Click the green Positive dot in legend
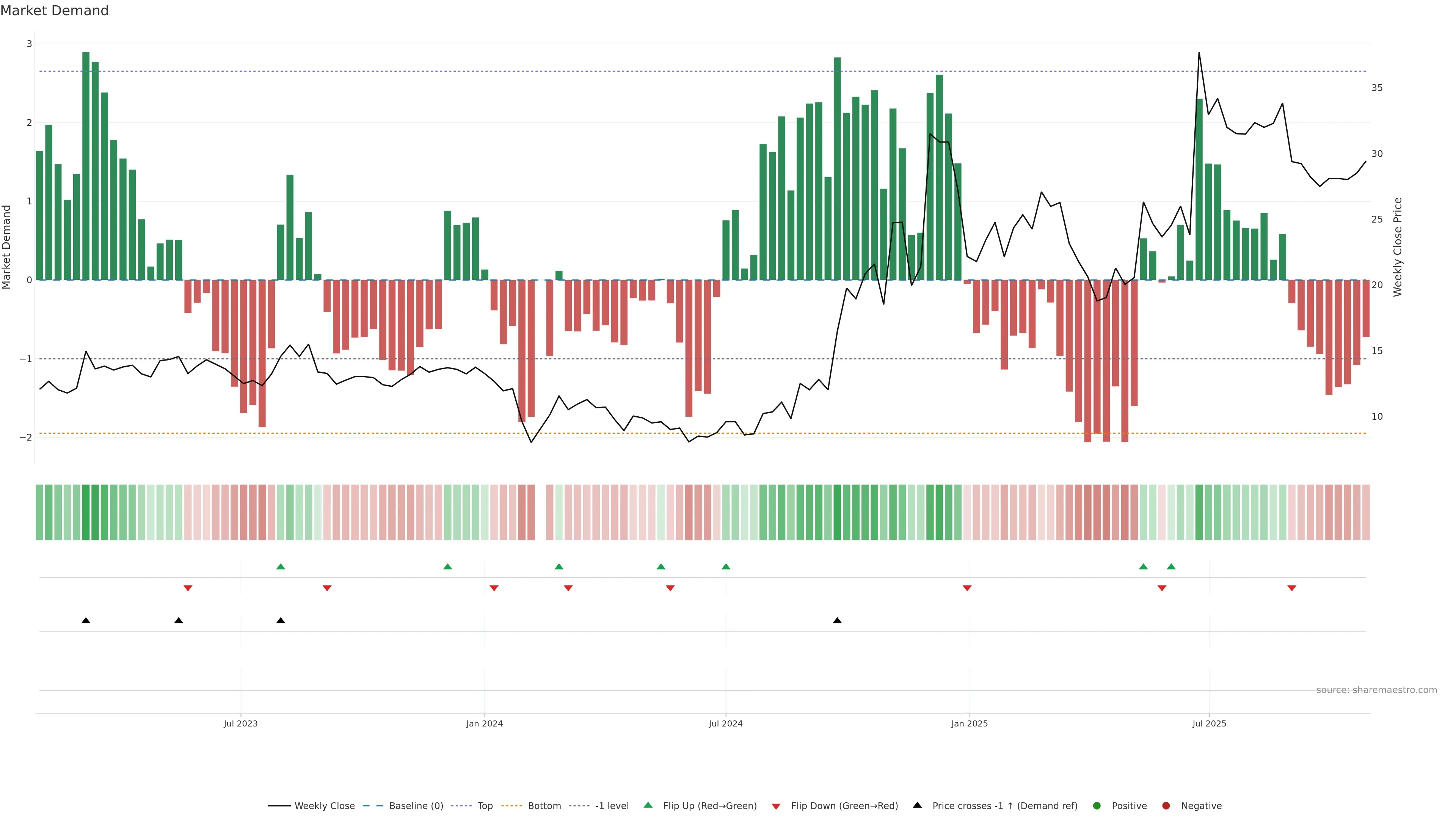Screen dimensions: 1456x819 (x=1097, y=806)
